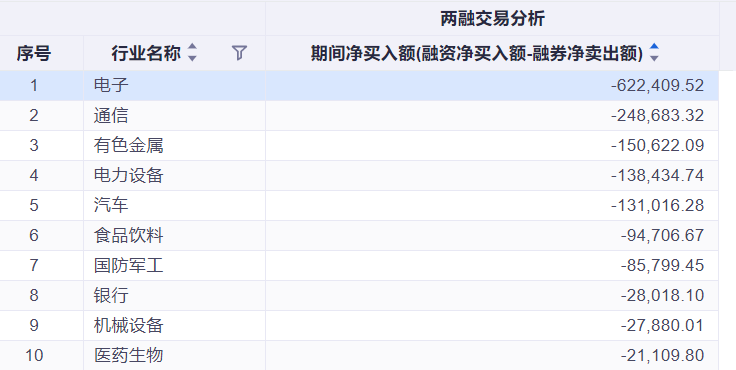The width and height of the screenshot is (736, 370).
Task: Click the value -27,880.01
Action: click(x=662, y=325)
